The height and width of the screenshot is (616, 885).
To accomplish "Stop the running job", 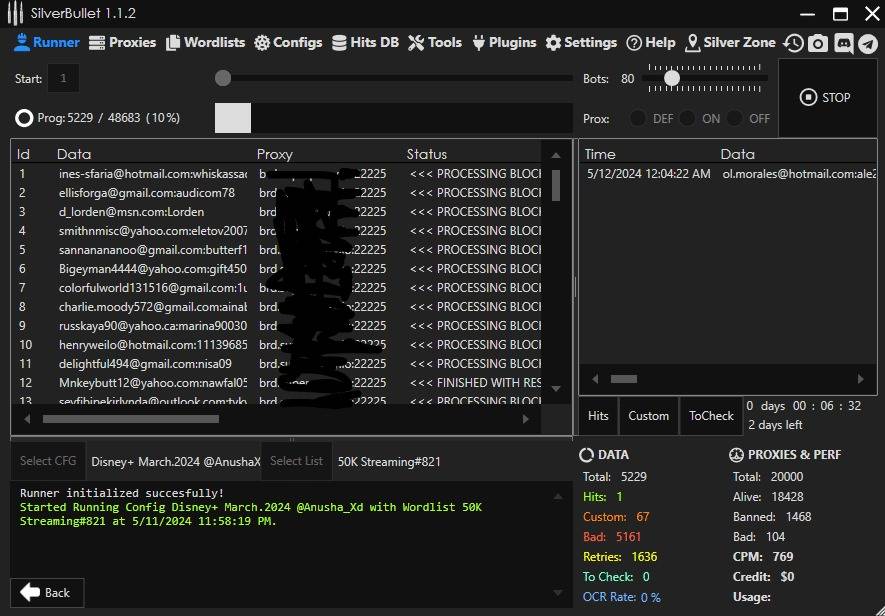I will tap(827, 98).
